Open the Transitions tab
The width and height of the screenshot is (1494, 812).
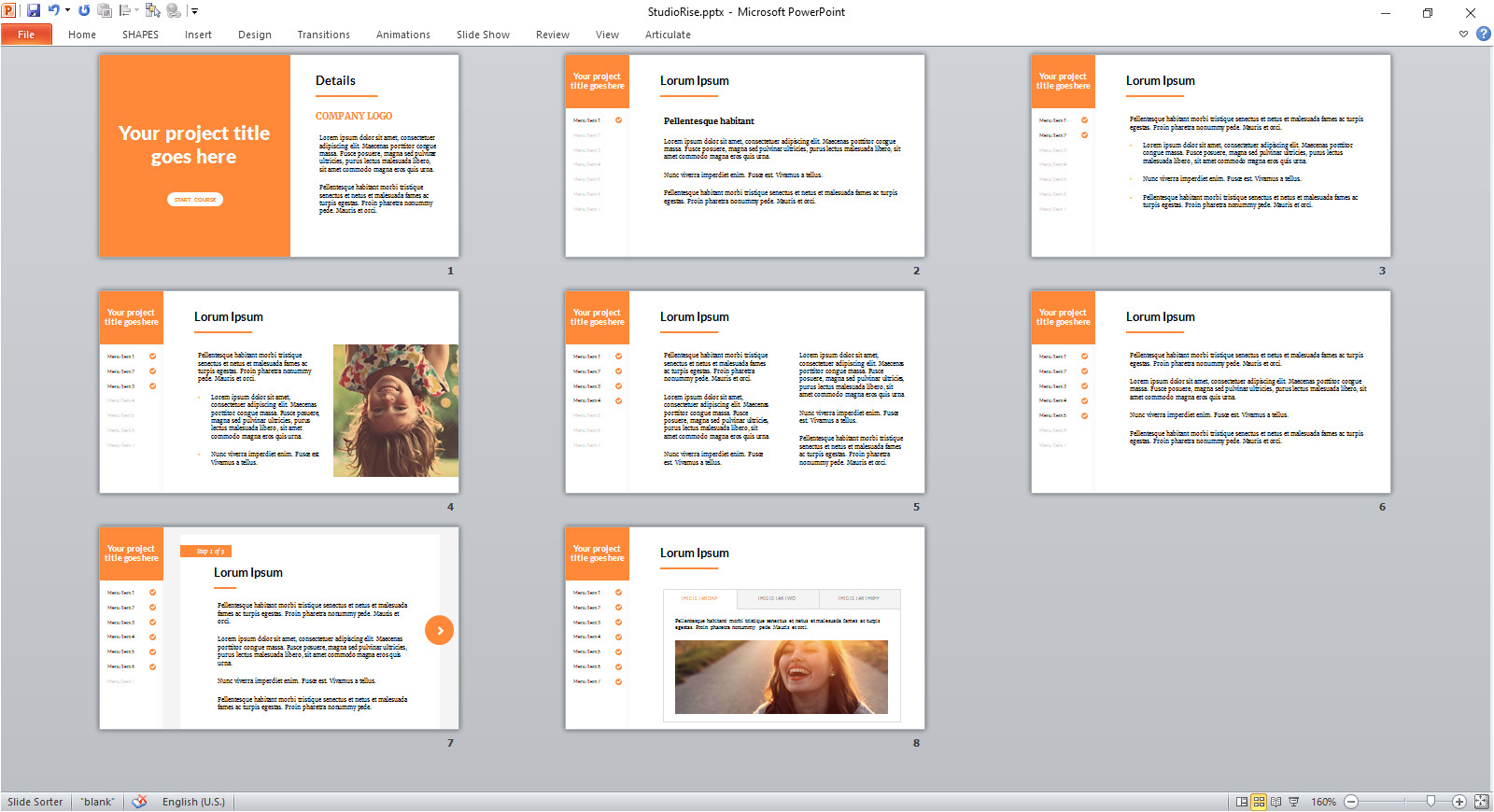323,35
